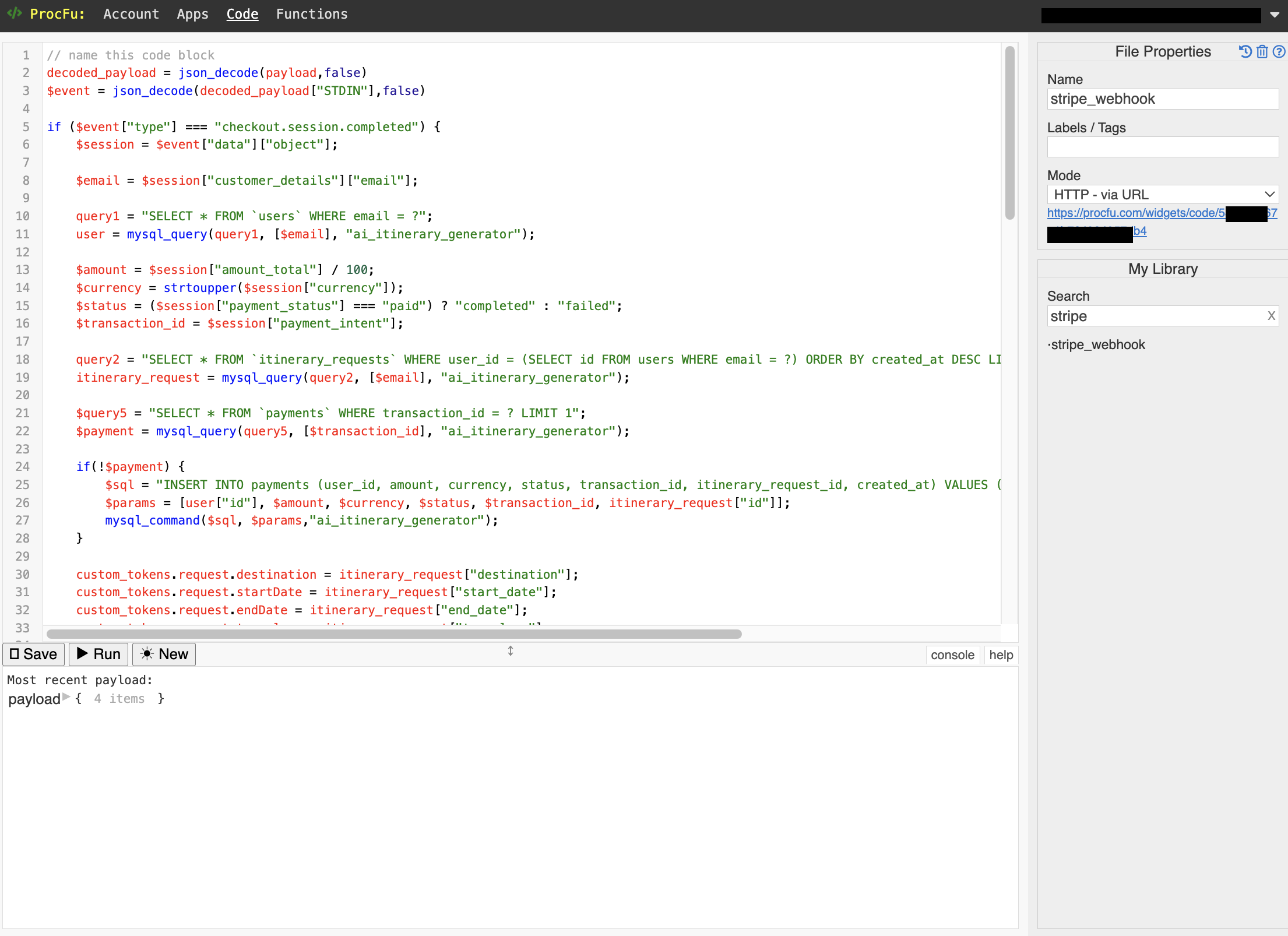Image resolution: width=1288 pixels, height=936 pixels.
Task: Click the pane resize handle arrow
Action: 511,651
